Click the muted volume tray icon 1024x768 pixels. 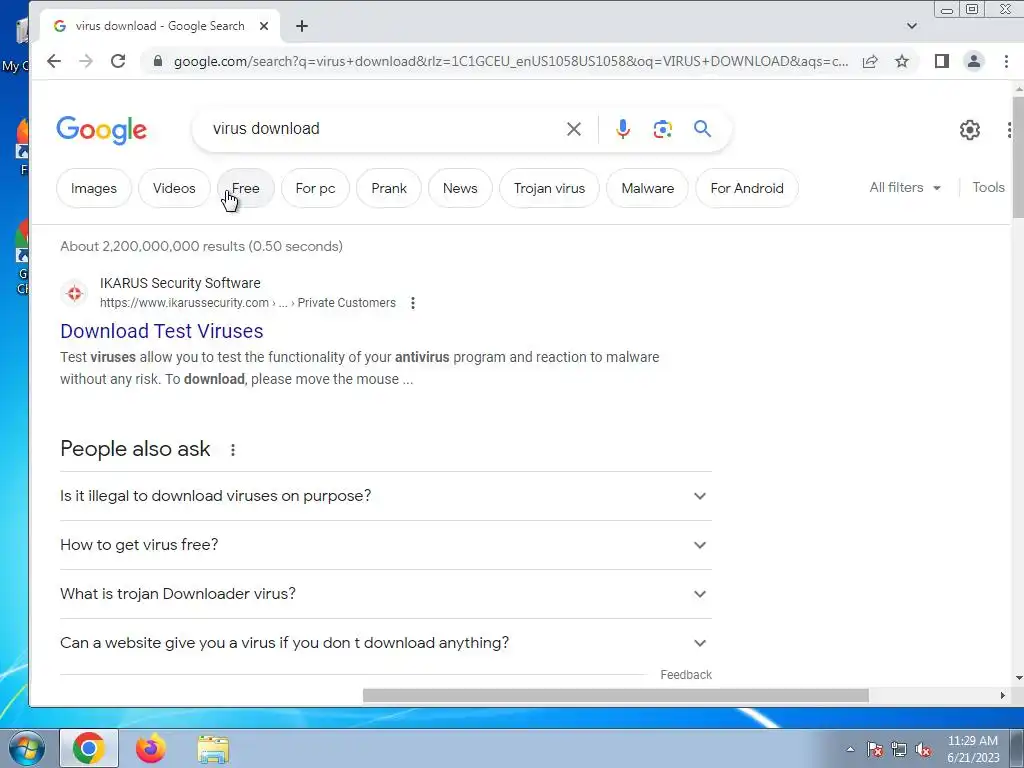pos(923,750)
